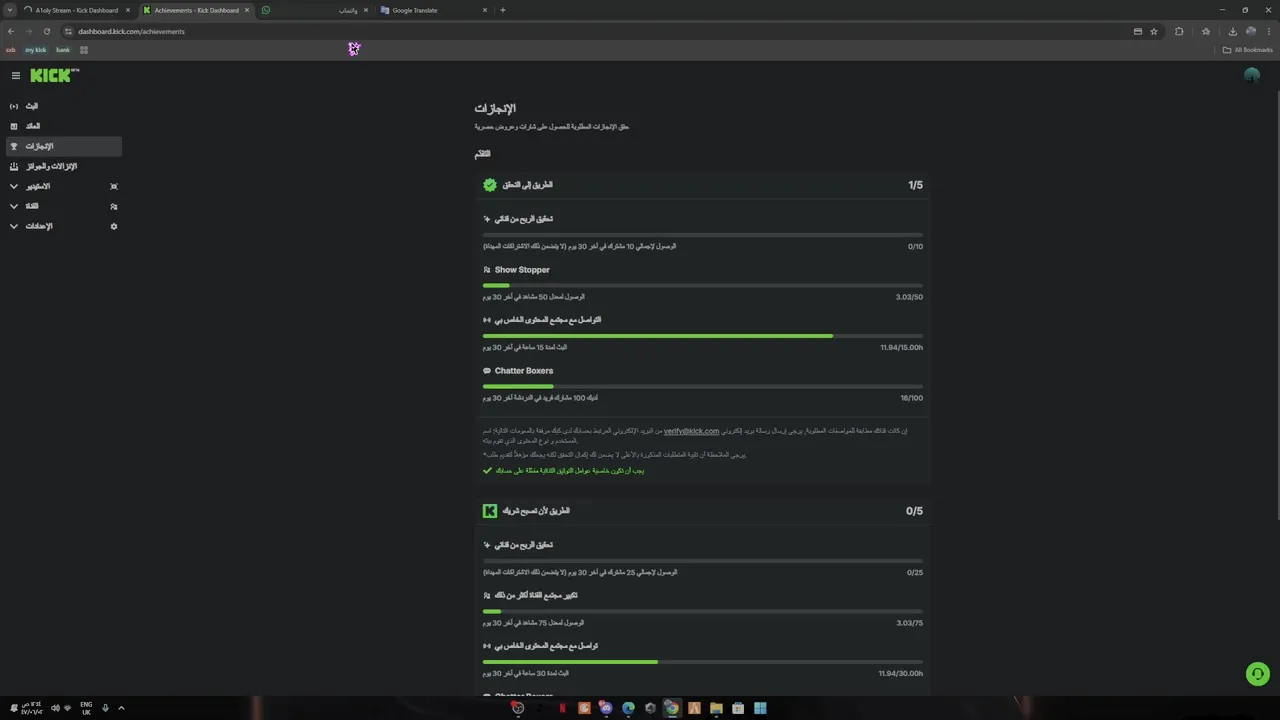Click the gear icon in sidebar
The image size is (1280, 720).
[x=114, y=226]
